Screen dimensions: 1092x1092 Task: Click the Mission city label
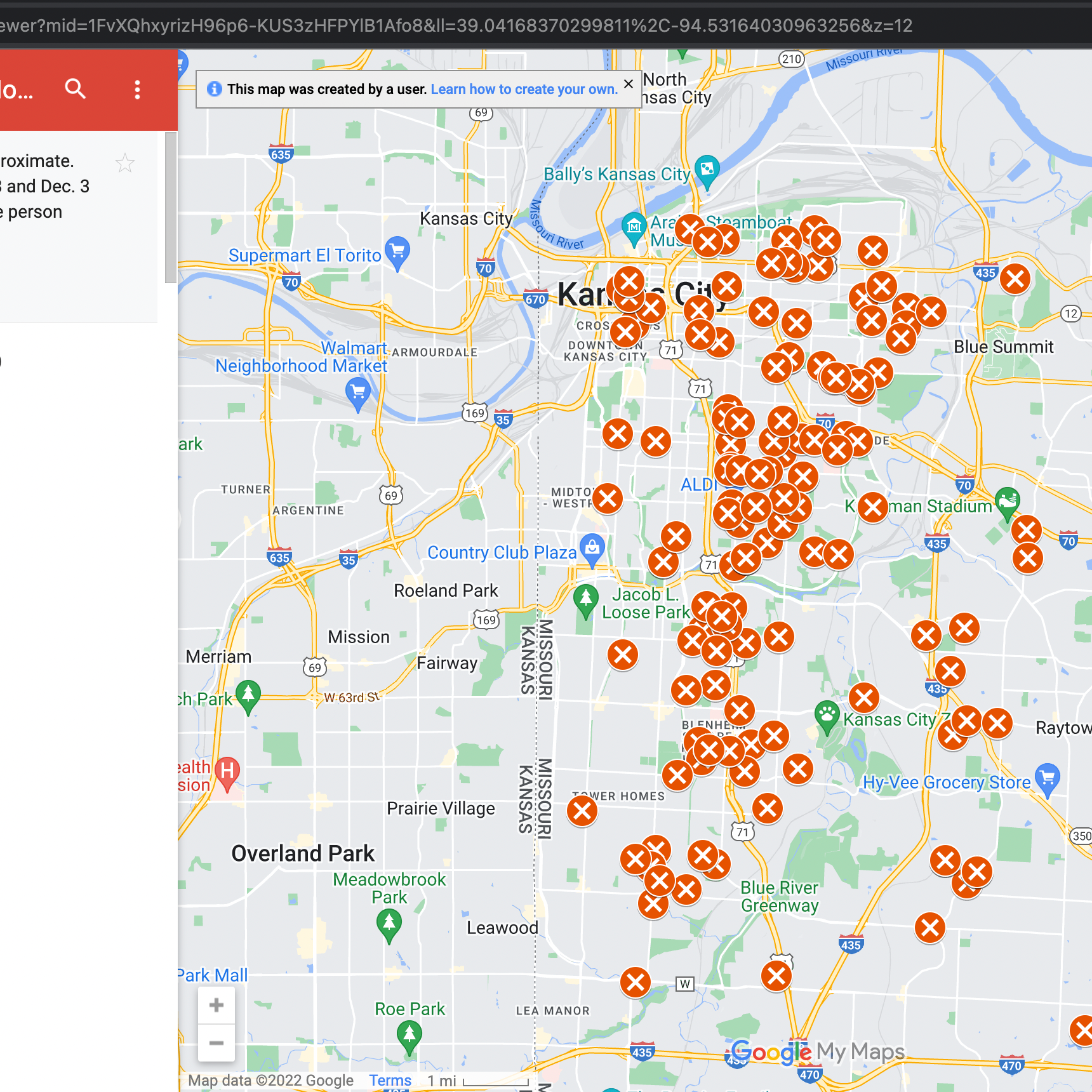coord(359,637)
